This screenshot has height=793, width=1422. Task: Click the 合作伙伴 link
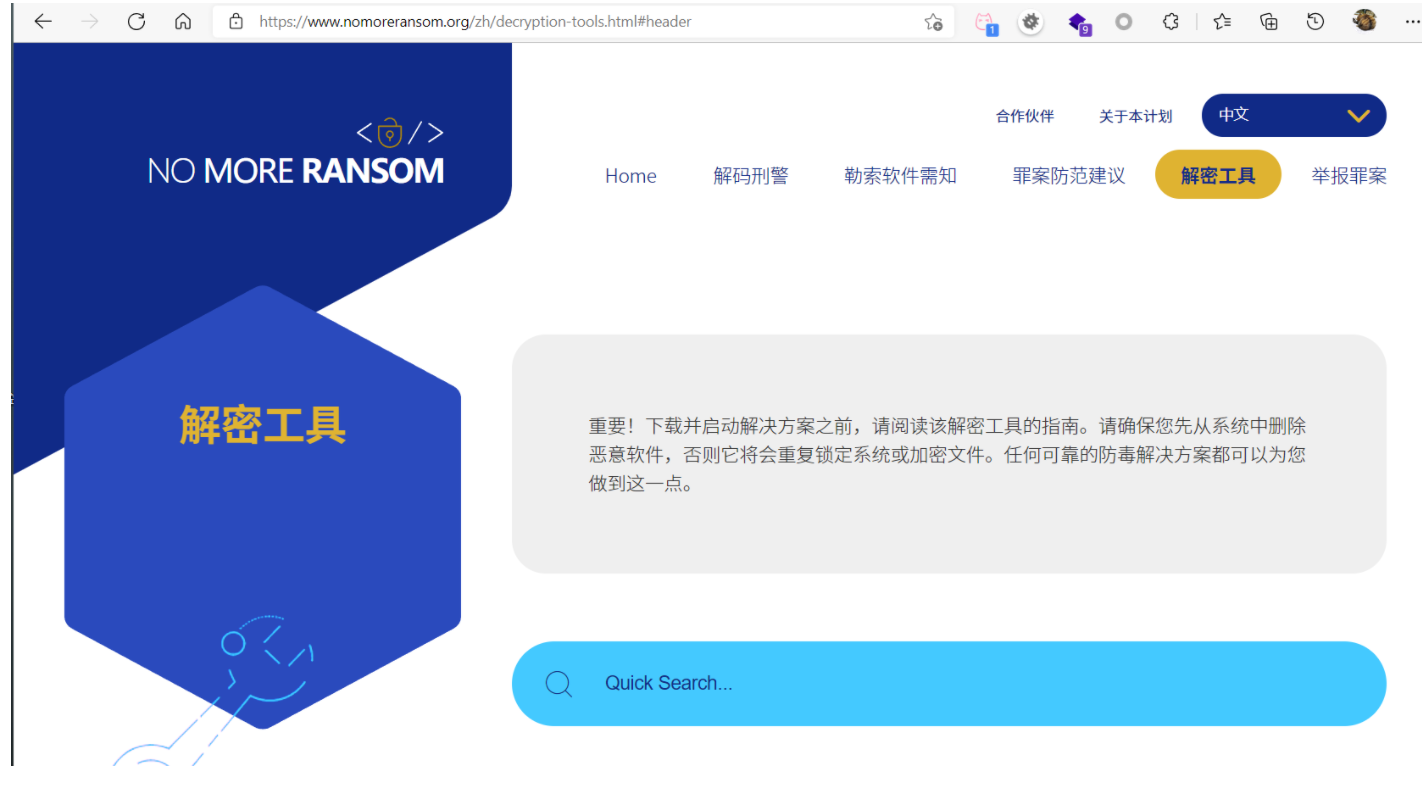pos(1025,115)
